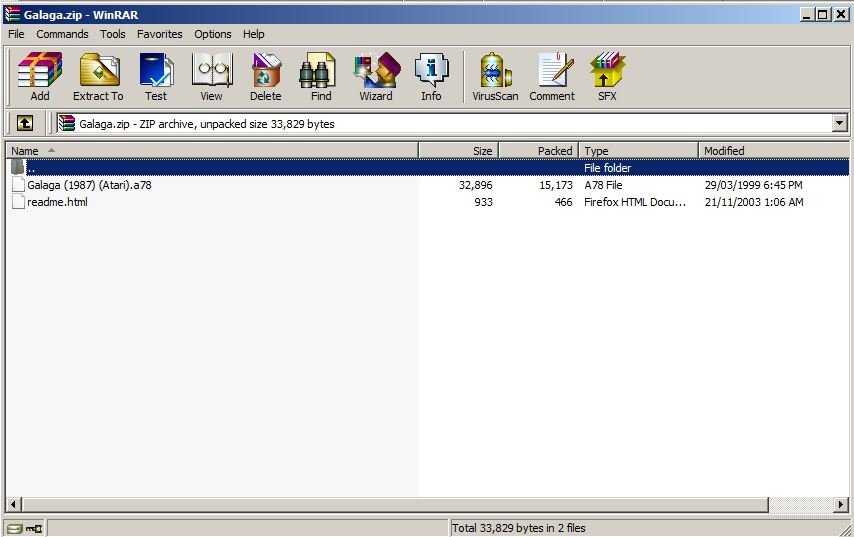
Task: Click the File folder type cell
Action: [x=607, y=168]
